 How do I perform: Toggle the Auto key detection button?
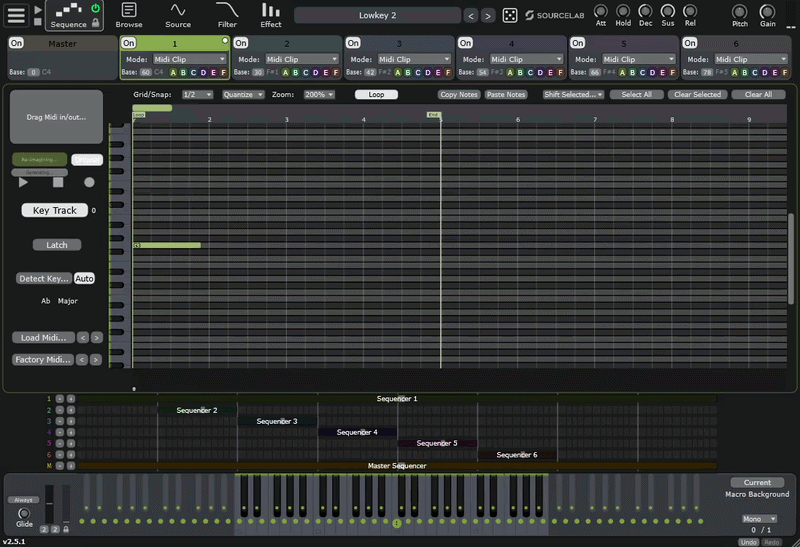click(84, 279)
